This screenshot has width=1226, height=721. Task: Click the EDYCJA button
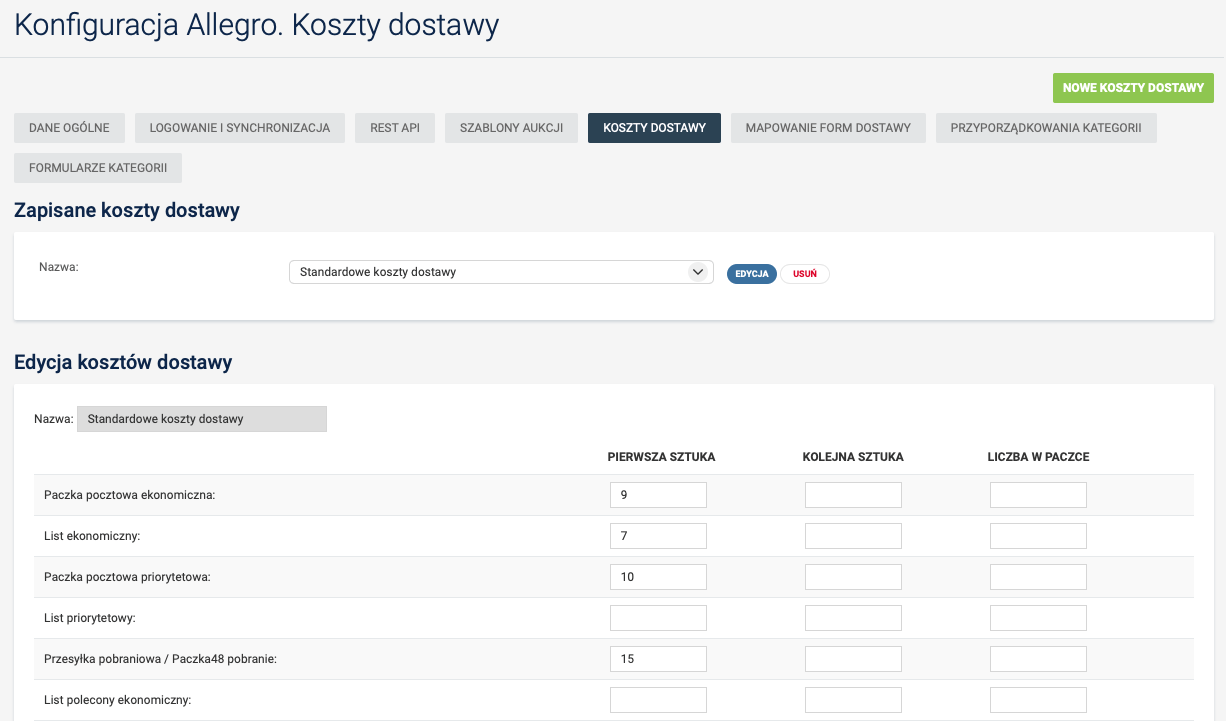752,274
